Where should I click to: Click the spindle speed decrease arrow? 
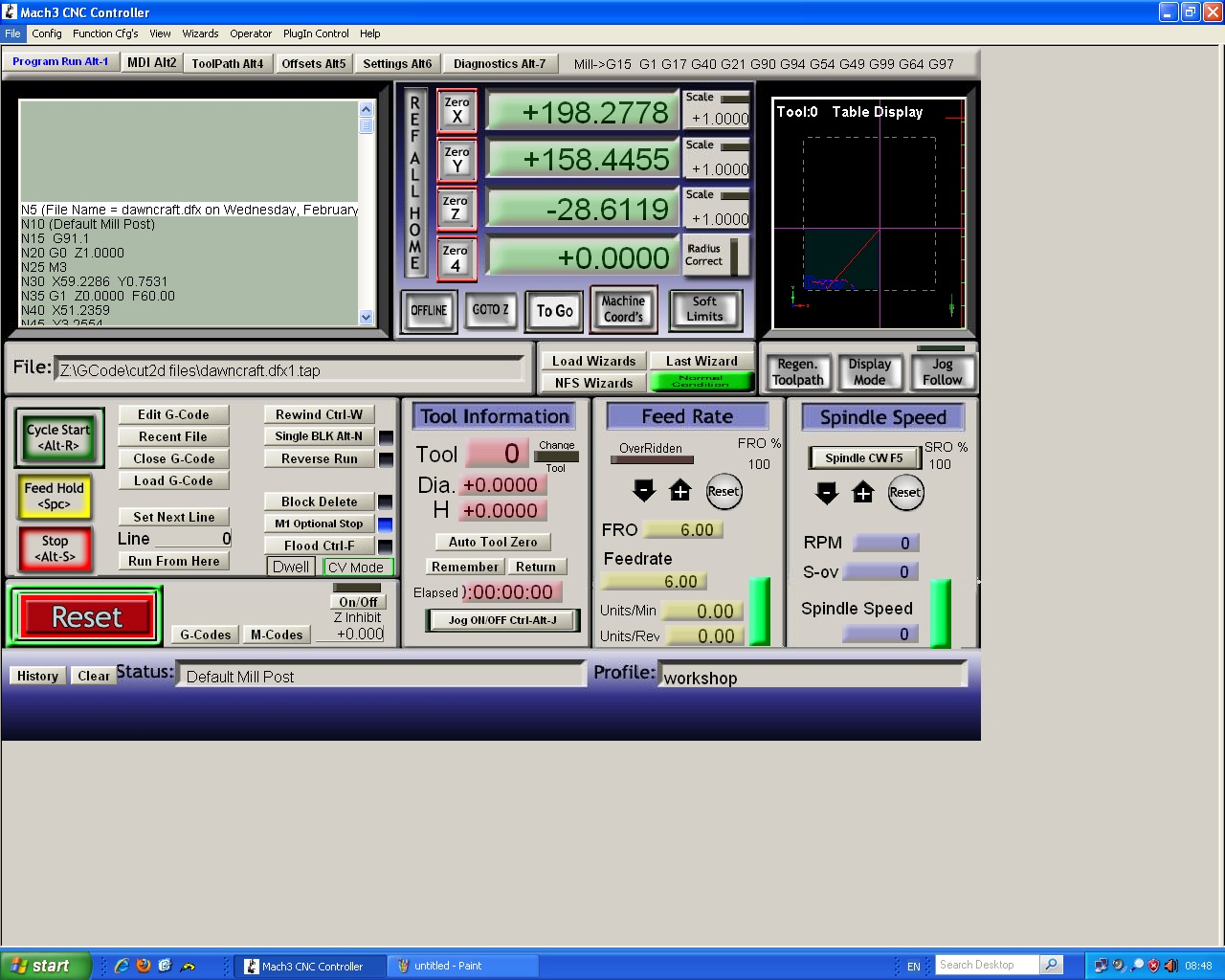click(x=827, y=493)
